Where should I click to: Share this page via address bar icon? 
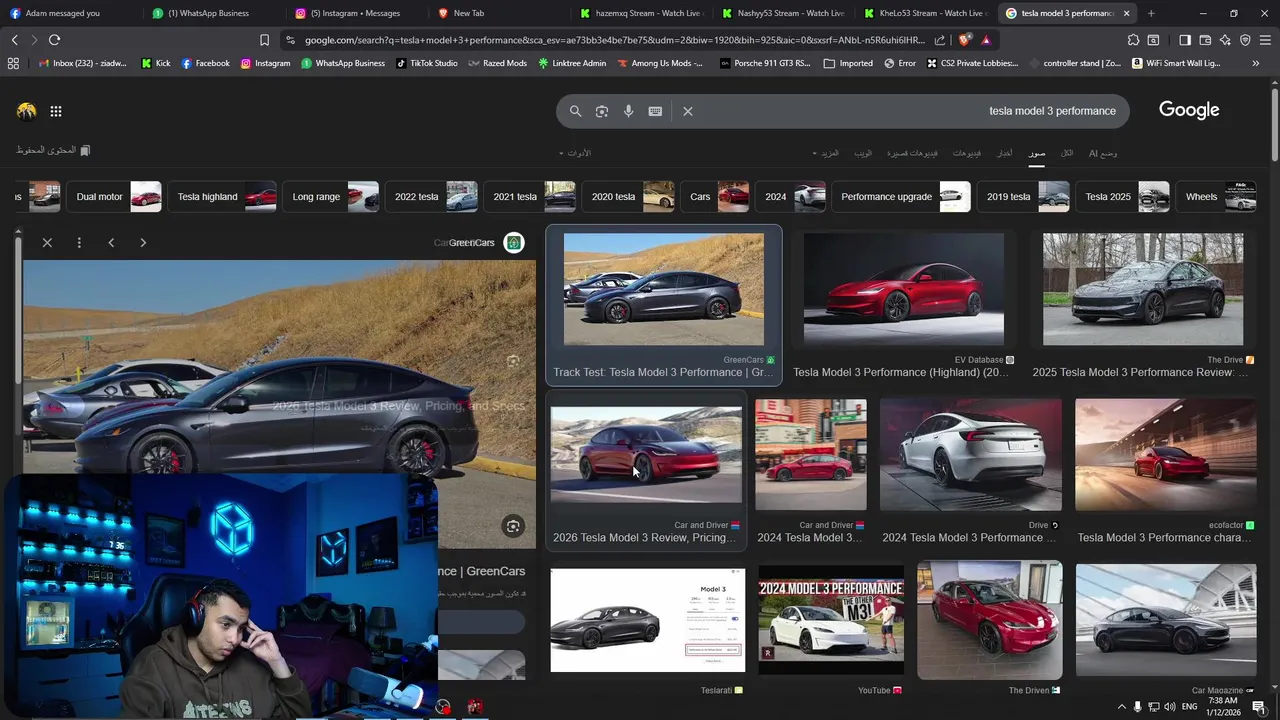(940, 40)
